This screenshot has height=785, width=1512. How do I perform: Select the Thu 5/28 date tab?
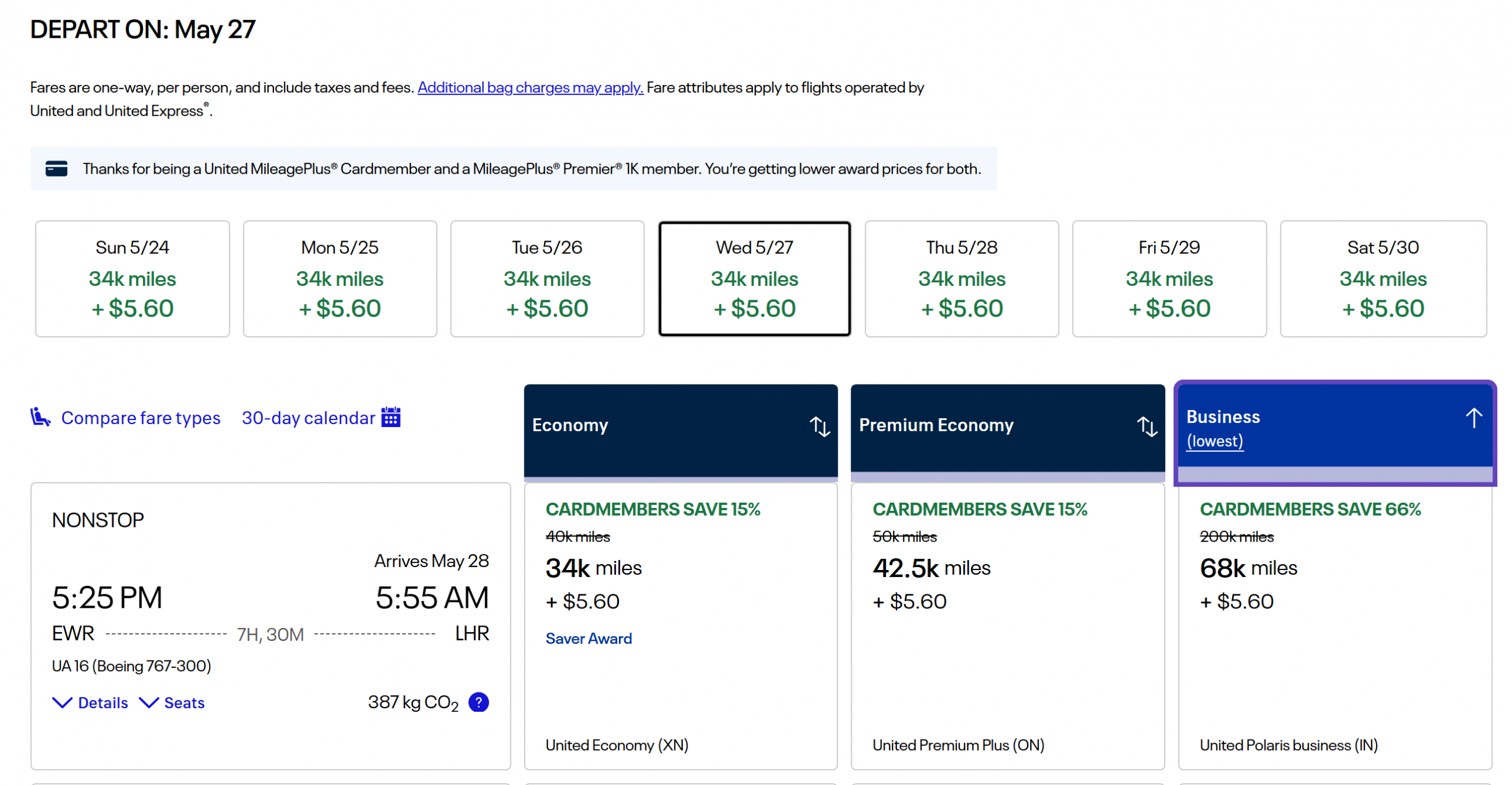(961, 278)
